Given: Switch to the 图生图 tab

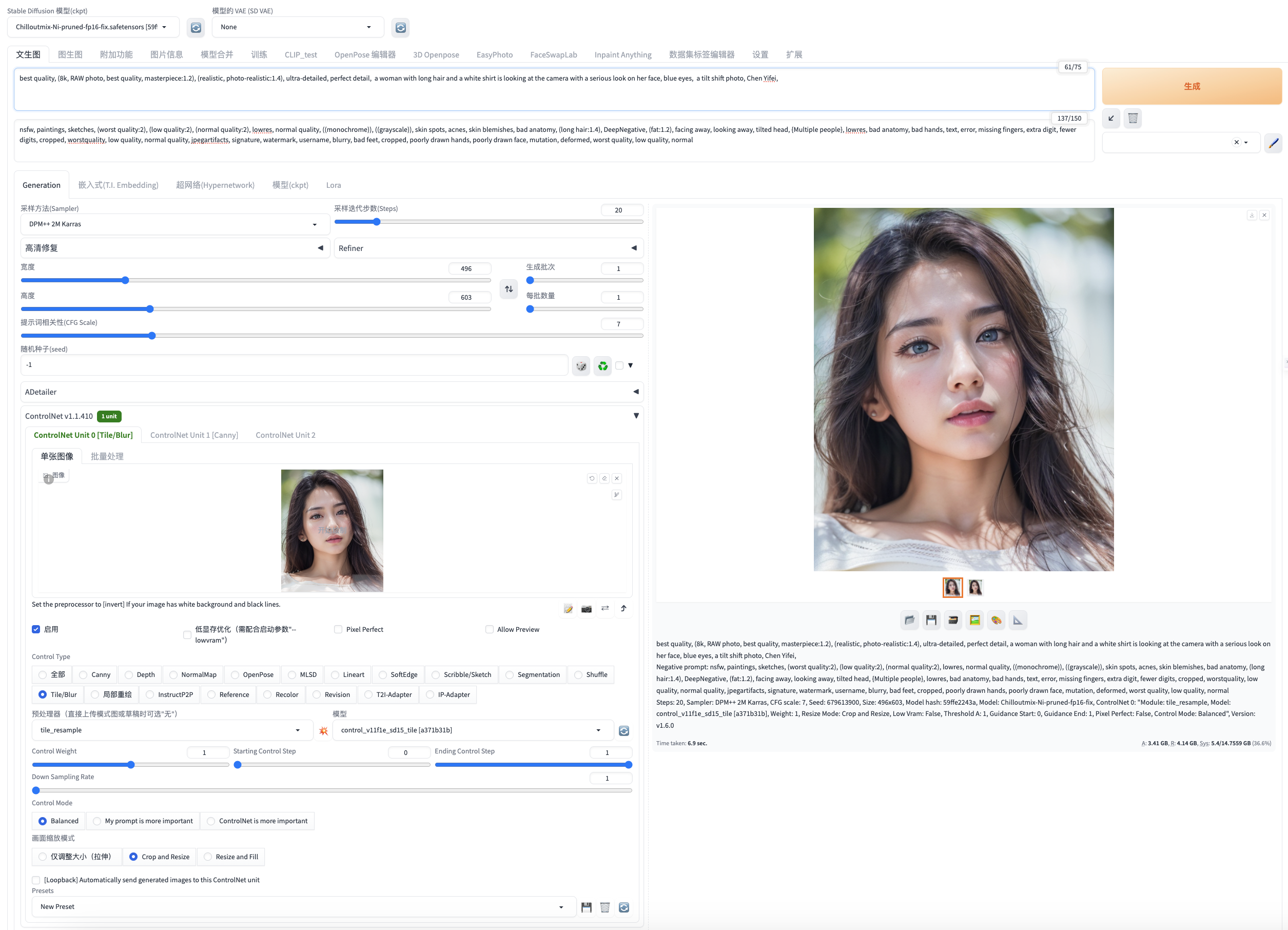Looking at the screenshot, I should 70,54.
